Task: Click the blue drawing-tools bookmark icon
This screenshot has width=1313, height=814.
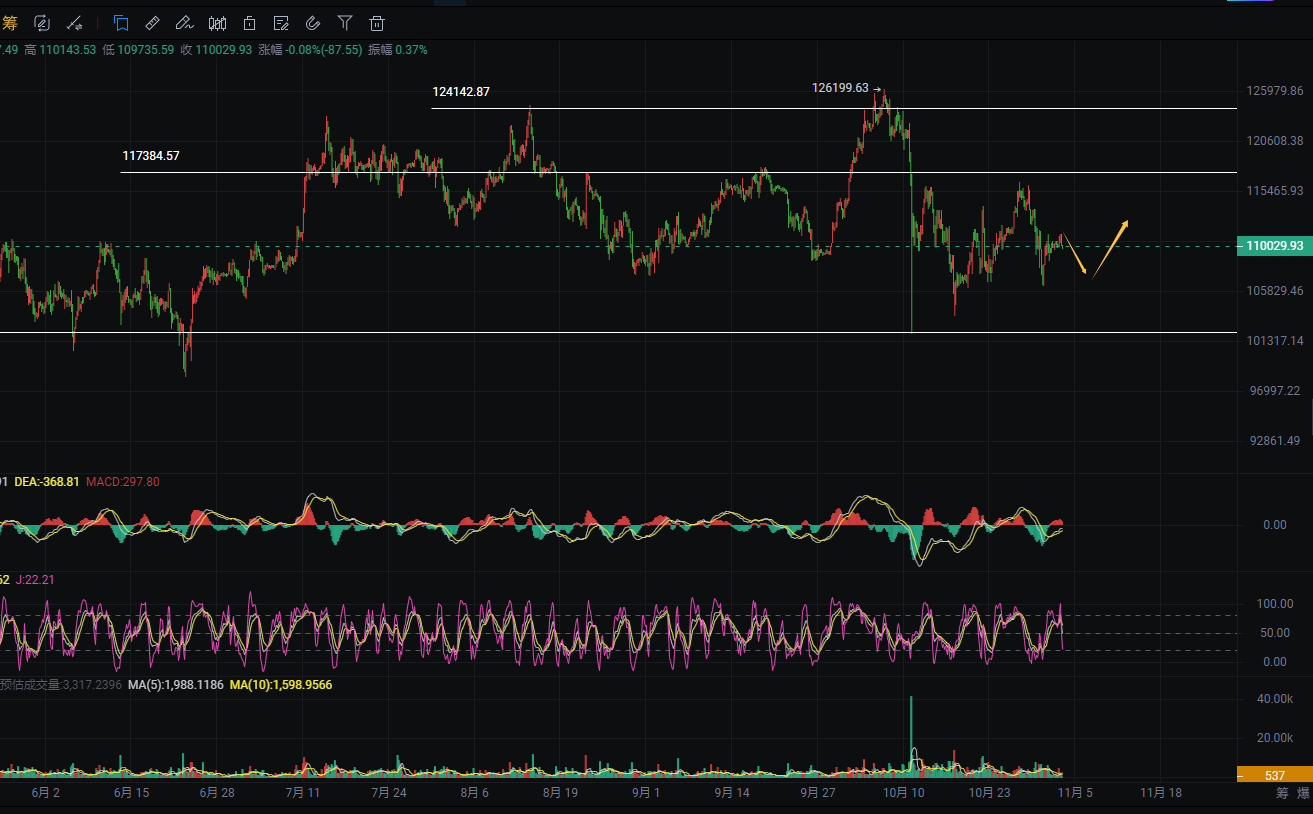Action: click(121, 22)
